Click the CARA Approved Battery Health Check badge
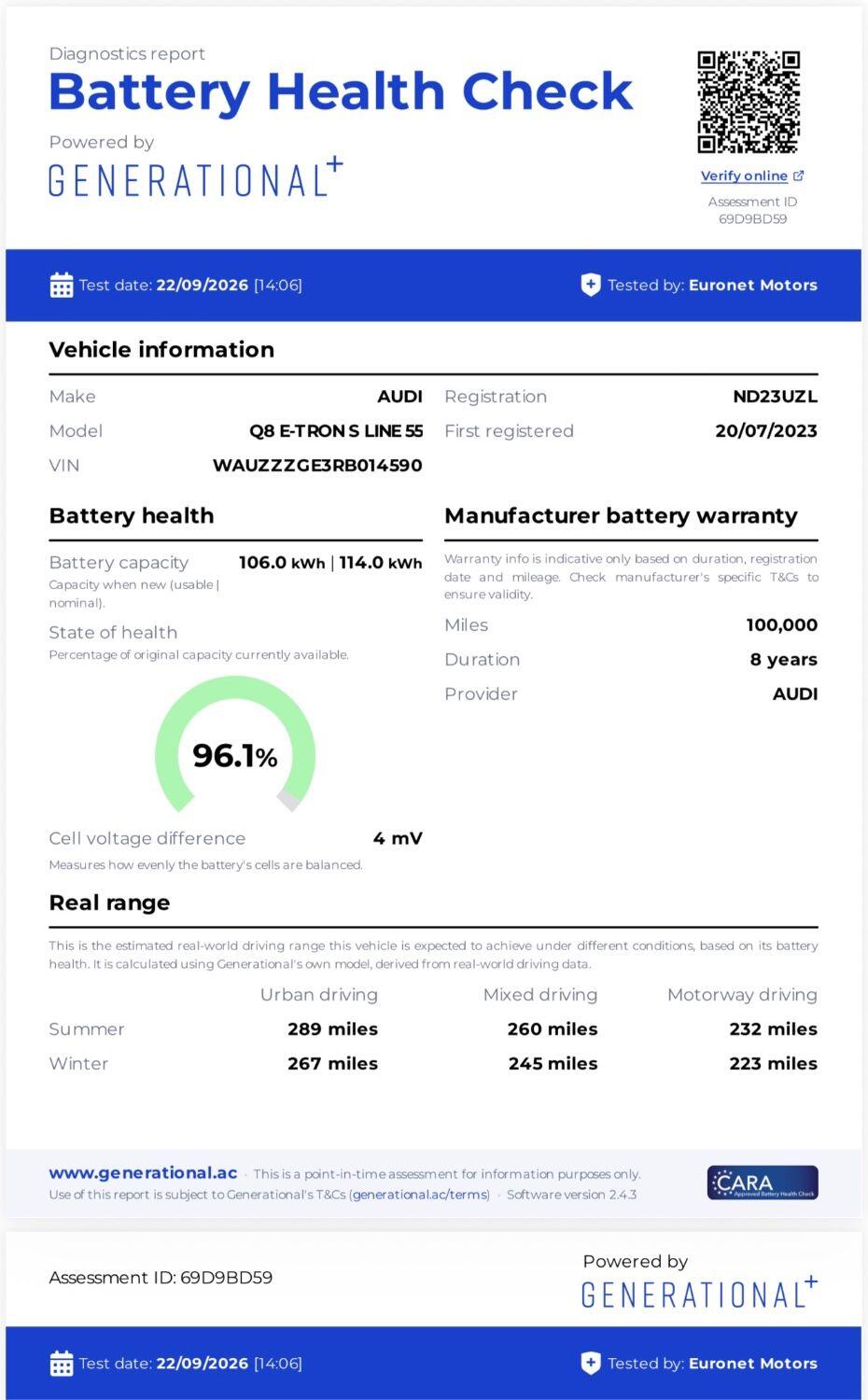The width and height of the screenshot is (868, 1400). click(x=763, y=1183)
